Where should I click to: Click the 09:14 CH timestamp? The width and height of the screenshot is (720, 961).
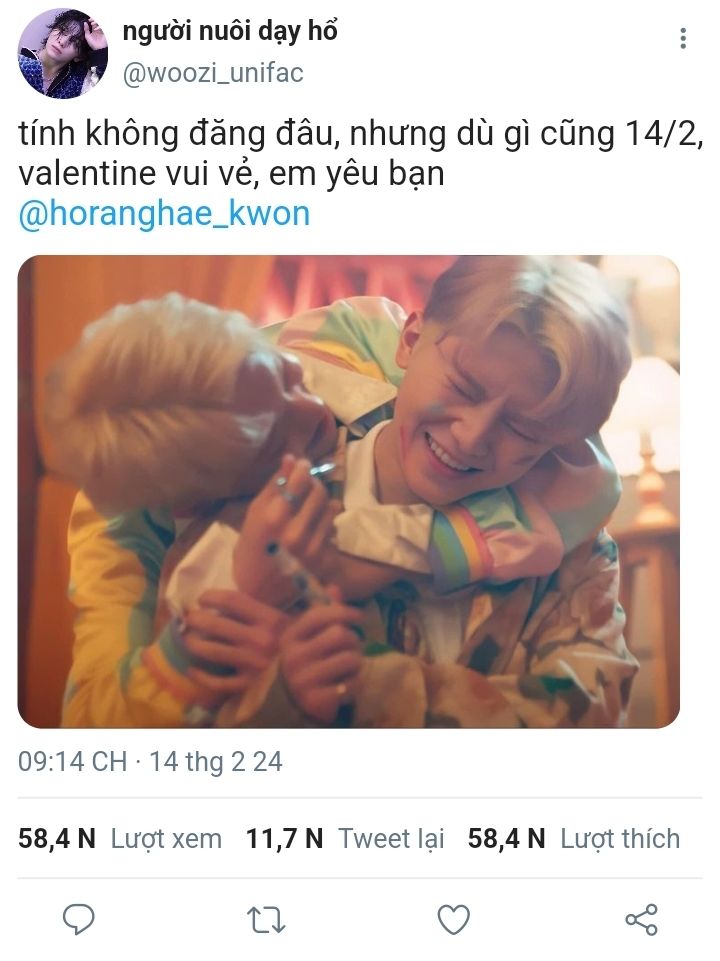click(72, 762)
